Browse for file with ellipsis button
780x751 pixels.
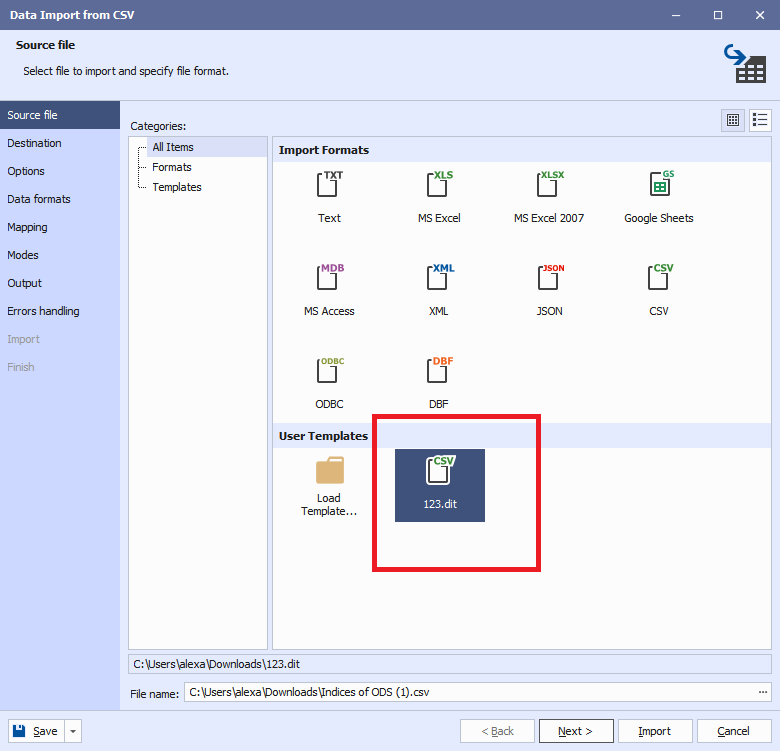coord(763,692)
